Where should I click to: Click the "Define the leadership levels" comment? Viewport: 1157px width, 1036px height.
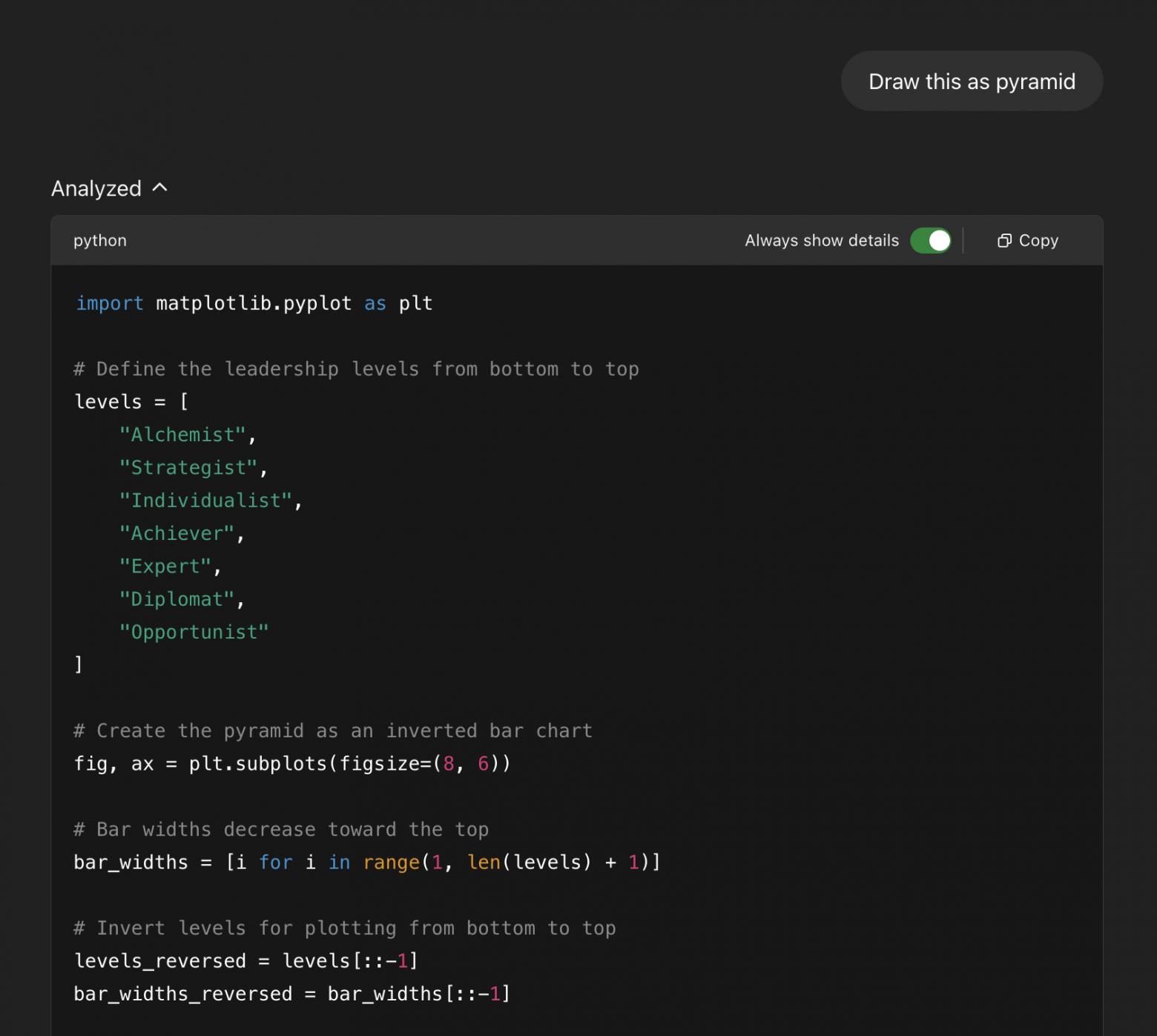point(356,369)
